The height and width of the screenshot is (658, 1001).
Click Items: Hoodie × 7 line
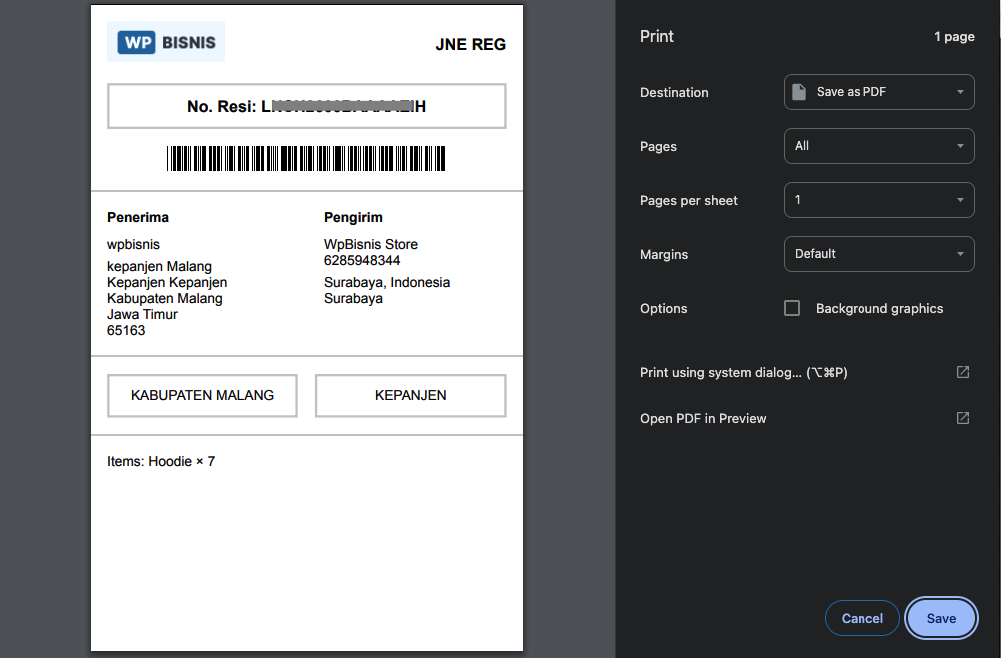[x=161, y=461]
